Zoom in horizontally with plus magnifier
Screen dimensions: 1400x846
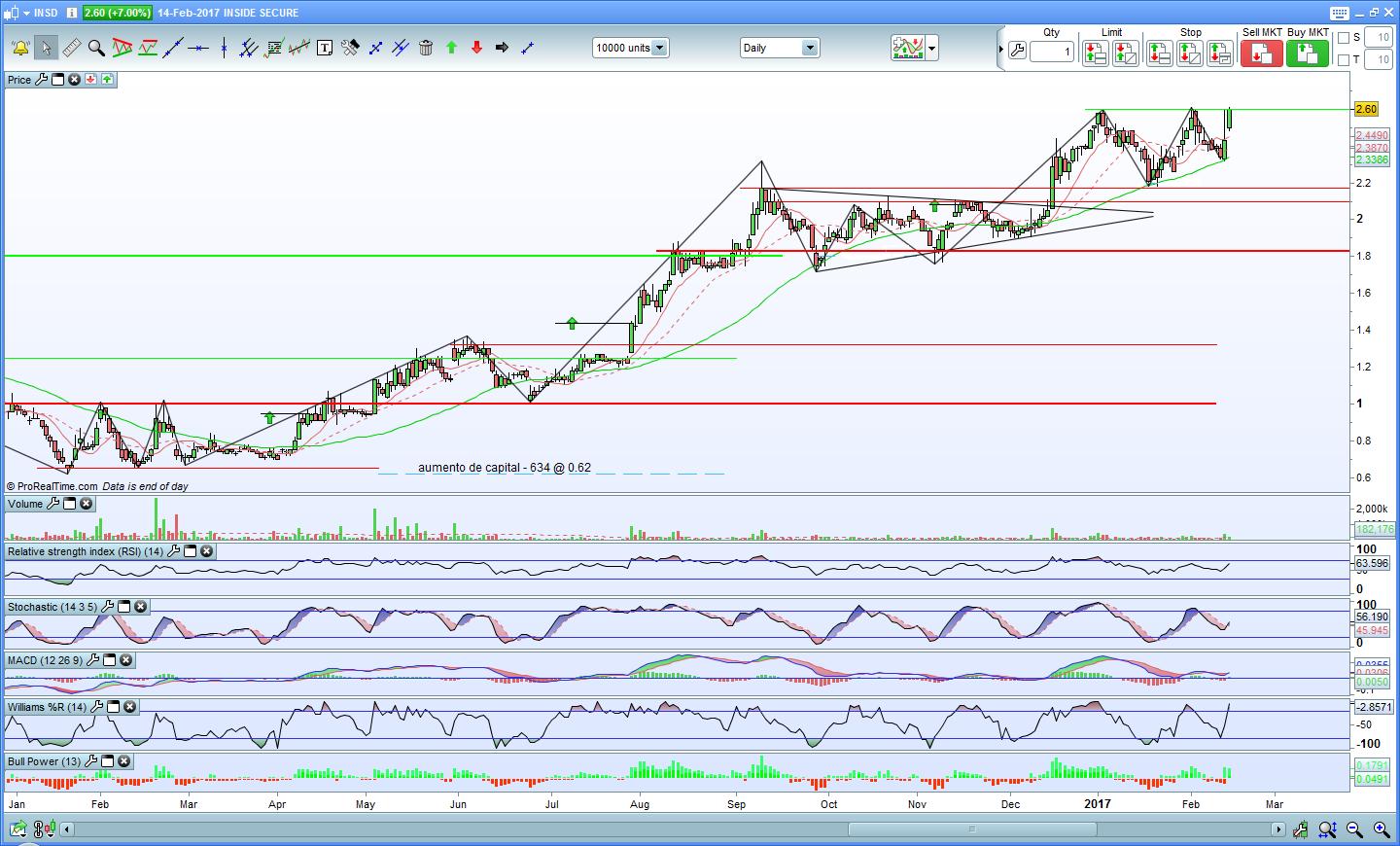(x=1382, y=829)
